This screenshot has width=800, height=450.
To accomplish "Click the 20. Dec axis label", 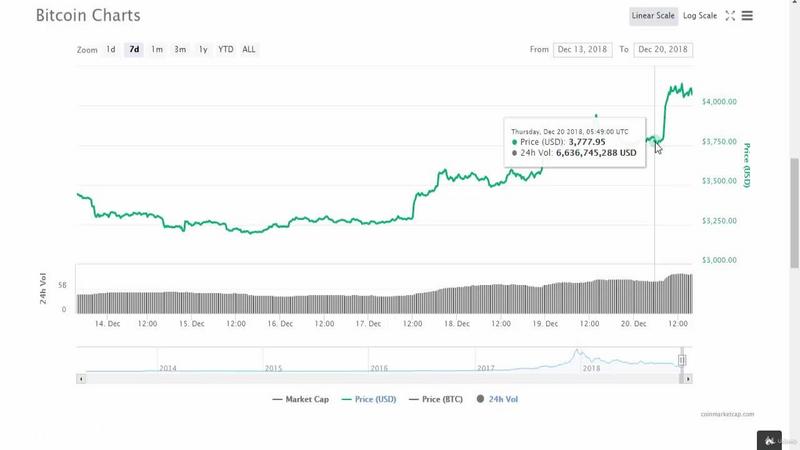I will 633,323.
